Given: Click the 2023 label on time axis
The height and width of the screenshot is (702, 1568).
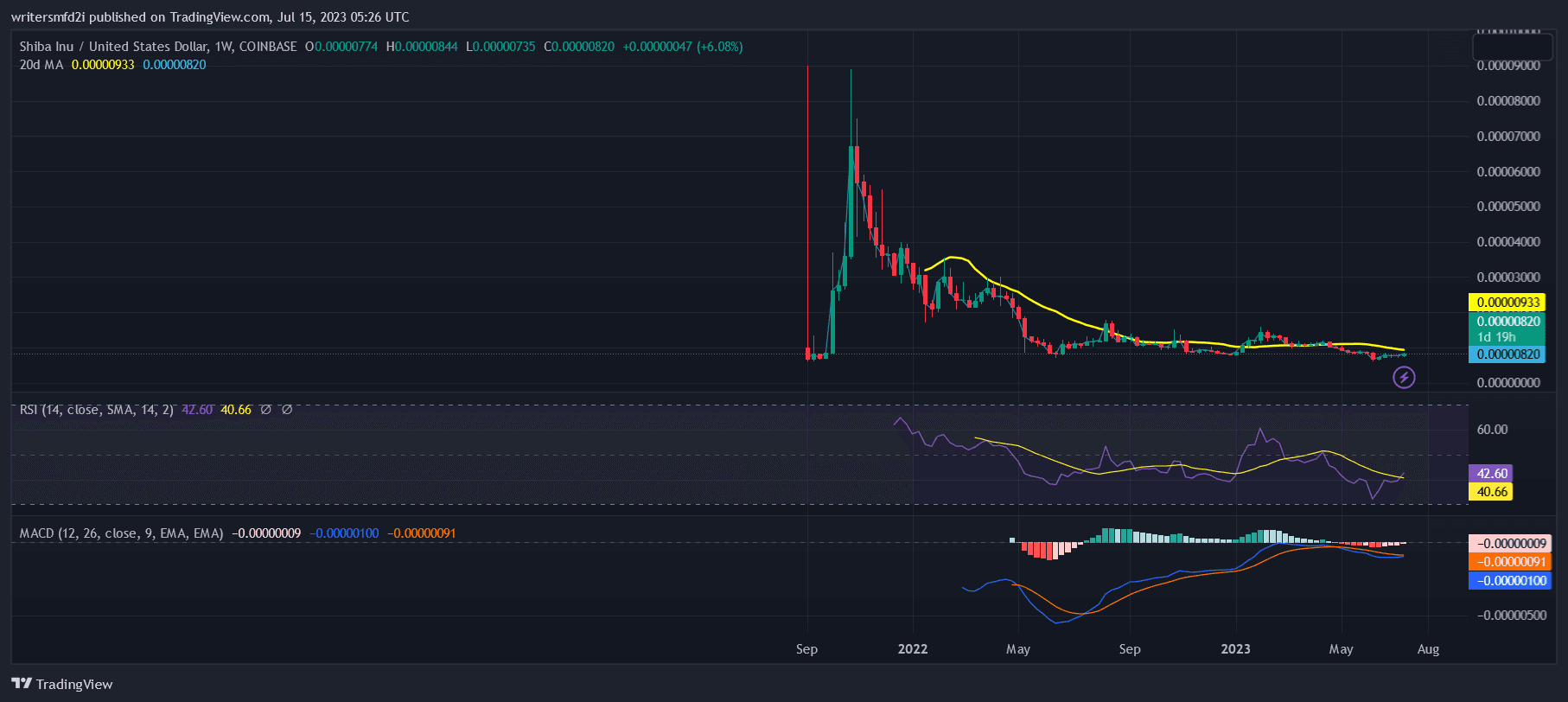Looking at the screenshot, I should tap(1234, 649).
